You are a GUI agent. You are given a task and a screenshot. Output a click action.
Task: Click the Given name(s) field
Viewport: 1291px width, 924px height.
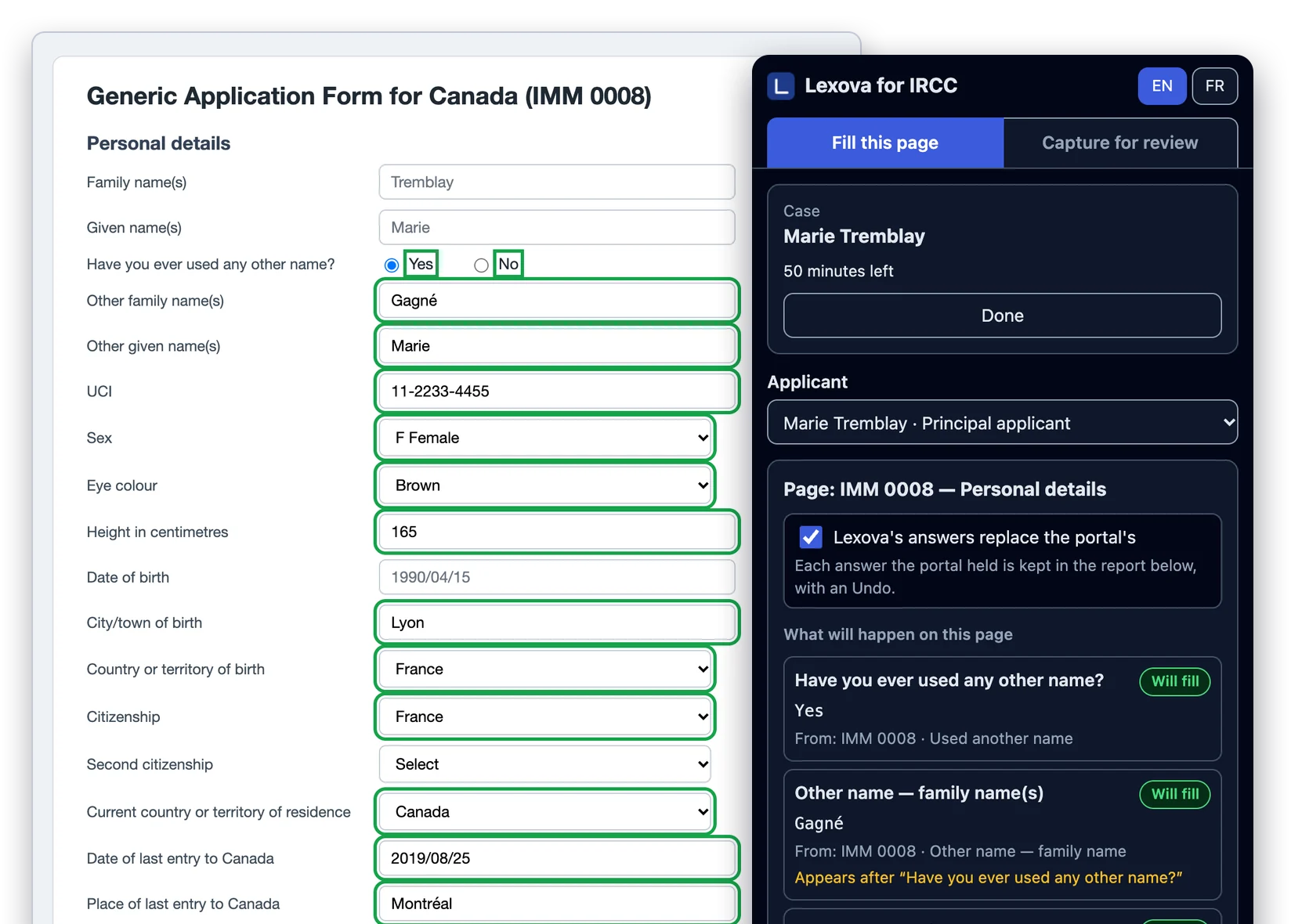557,228
